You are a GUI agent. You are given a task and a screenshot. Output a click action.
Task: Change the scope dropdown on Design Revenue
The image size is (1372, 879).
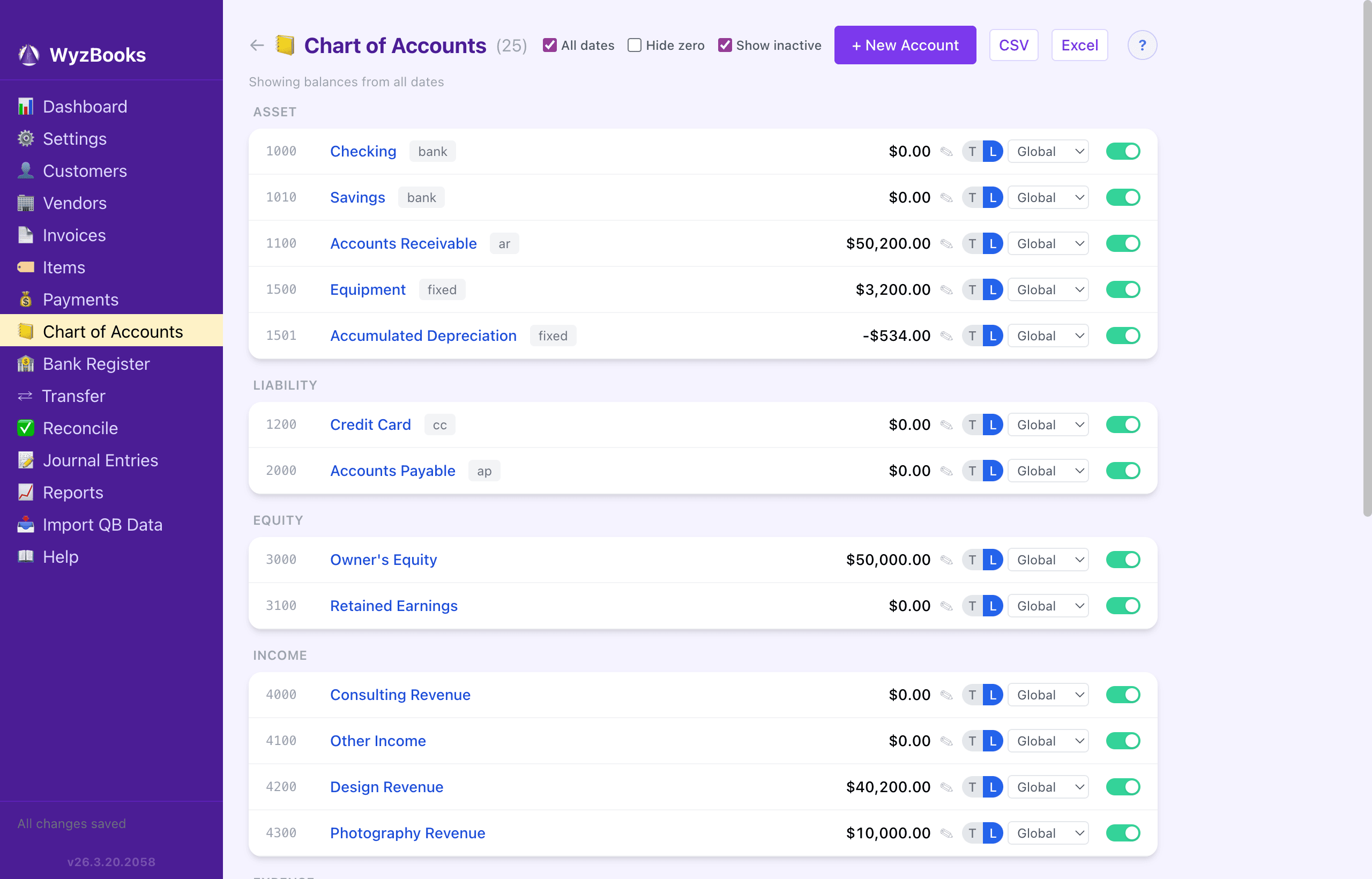1048,786
